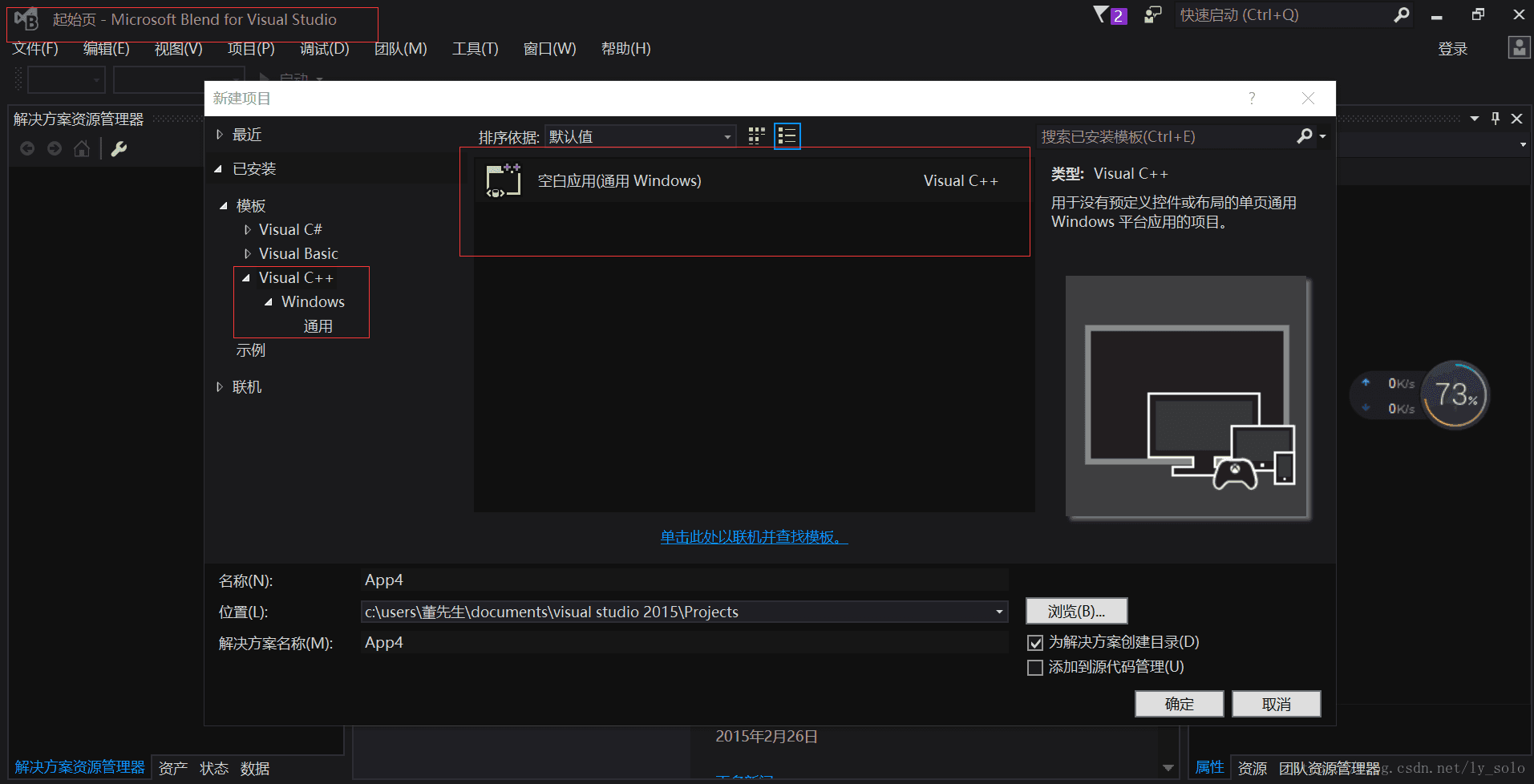
Task: Click Home icon in Solution Explorer
Action: pyautogui.click(x=82, y=148)
